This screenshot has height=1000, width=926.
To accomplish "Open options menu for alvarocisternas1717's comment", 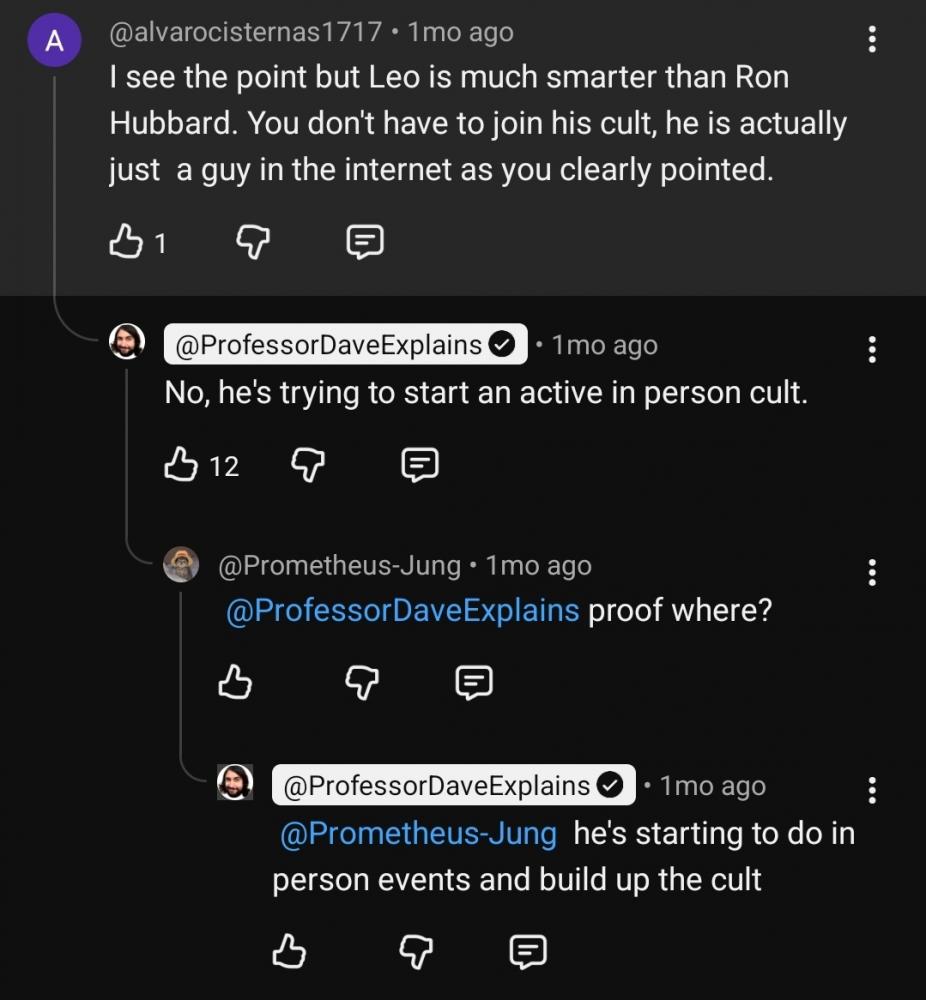I will point(872,39).
